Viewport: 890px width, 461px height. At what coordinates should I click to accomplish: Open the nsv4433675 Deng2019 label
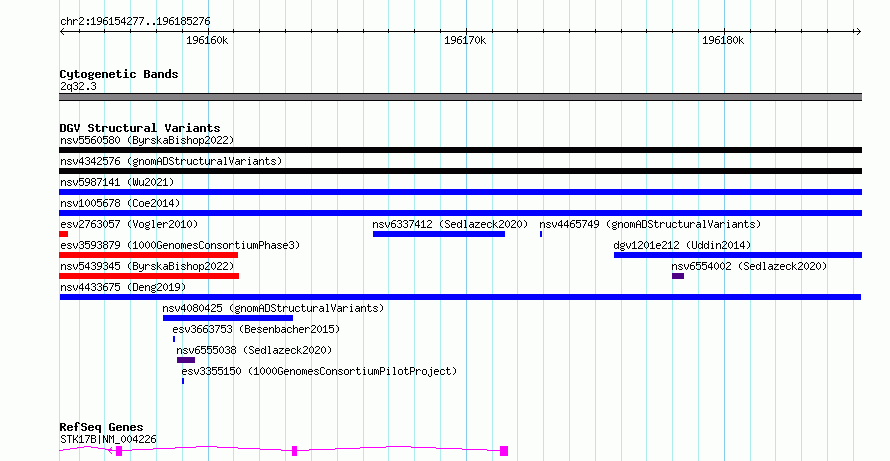click(123, 287)
